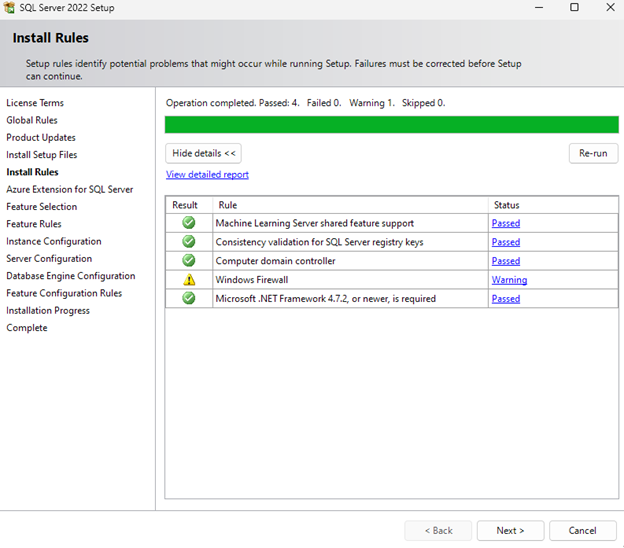Re-run the install rules check
The width and height of the screenshot is (624, 548).
pos(593,153)
